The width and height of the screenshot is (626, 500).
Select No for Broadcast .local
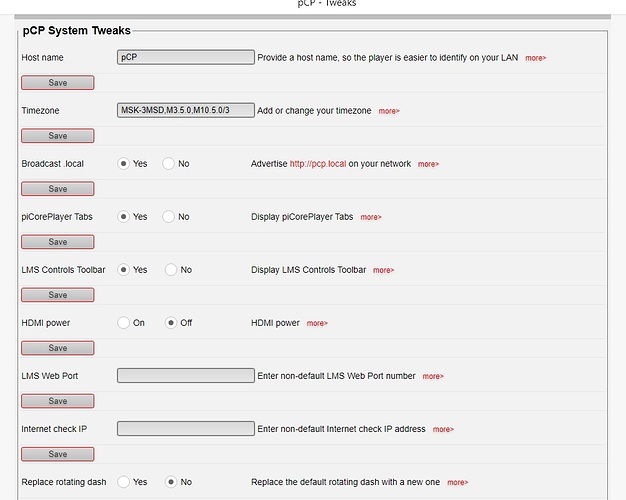(168, 163)
